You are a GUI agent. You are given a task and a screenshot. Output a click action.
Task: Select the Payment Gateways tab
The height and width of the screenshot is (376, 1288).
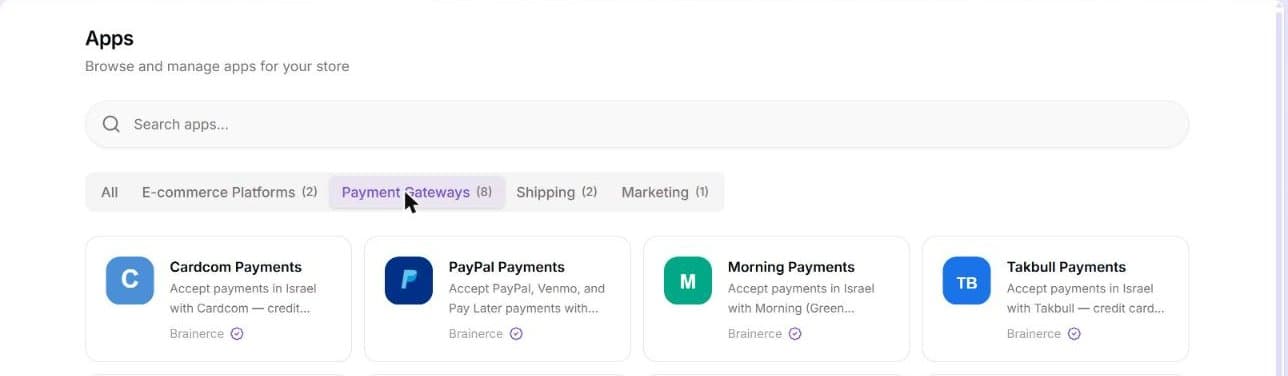417,192
